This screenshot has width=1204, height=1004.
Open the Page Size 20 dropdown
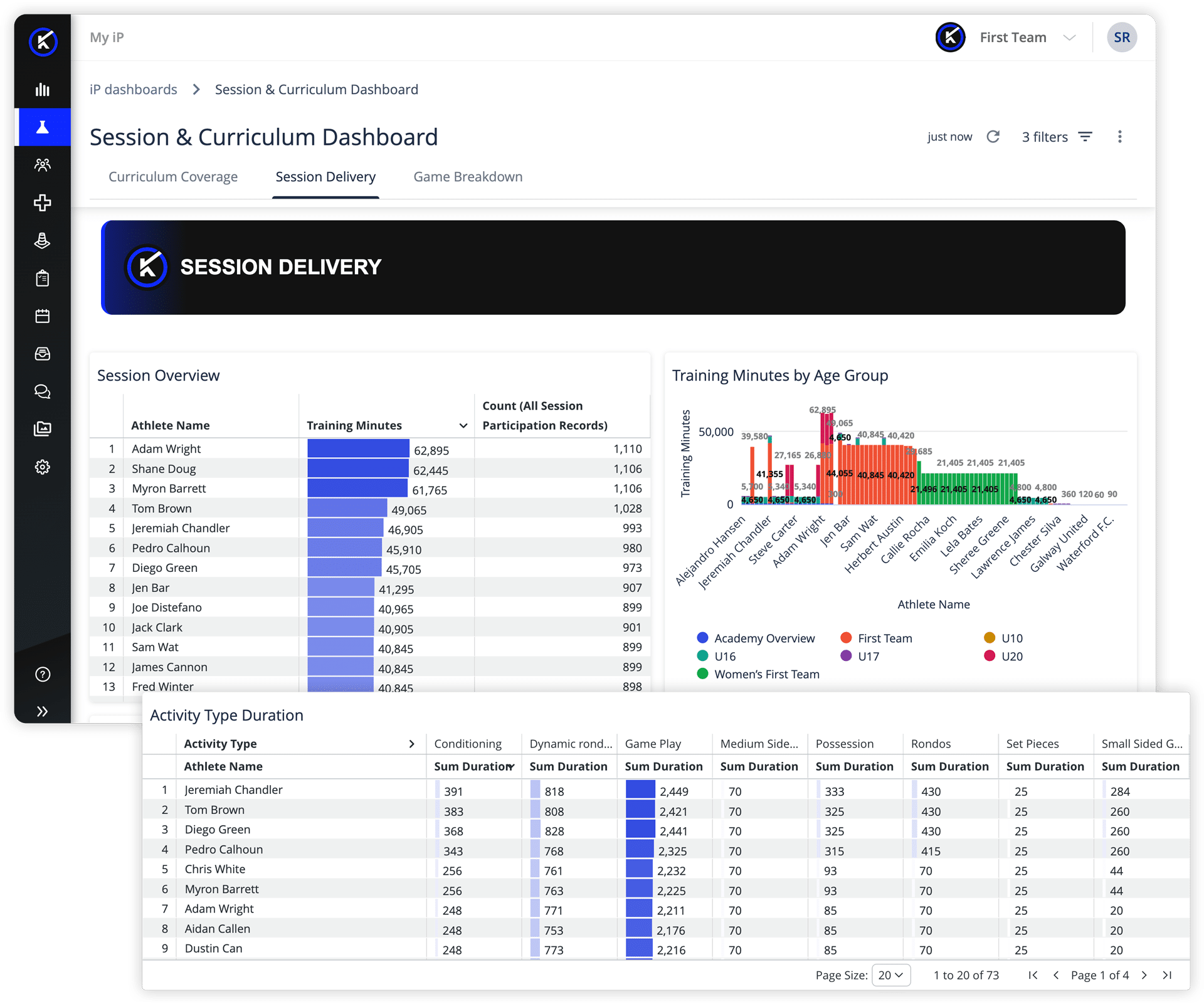(x=891, y=975)
